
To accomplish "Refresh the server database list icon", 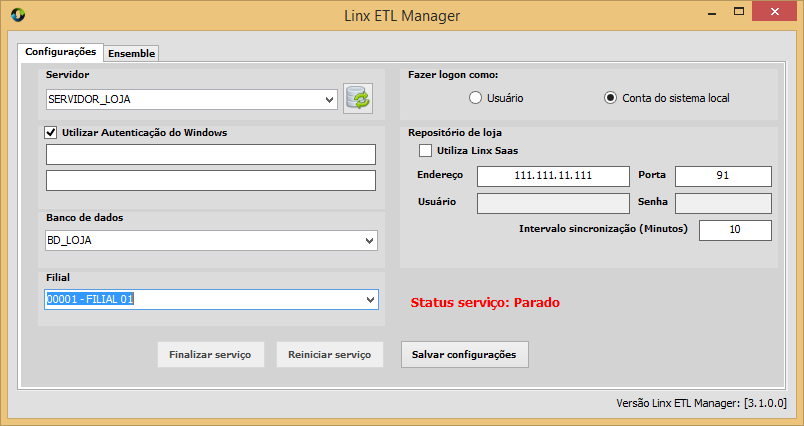I will point(358,98).
